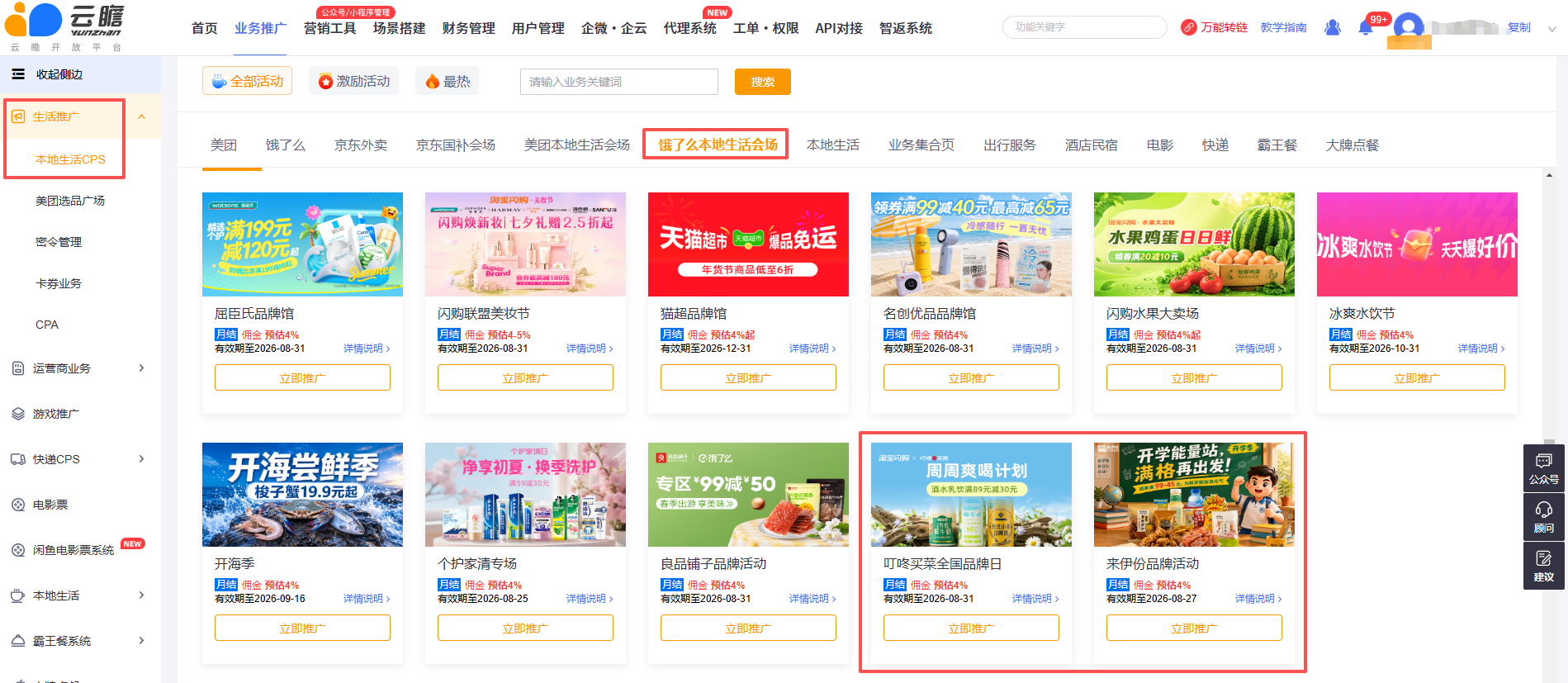This screenshot has height=683, width=1568.
Task: Click the 运营商业务 sidebar icon
Action: pyautogui.click(x=18, y=368)
